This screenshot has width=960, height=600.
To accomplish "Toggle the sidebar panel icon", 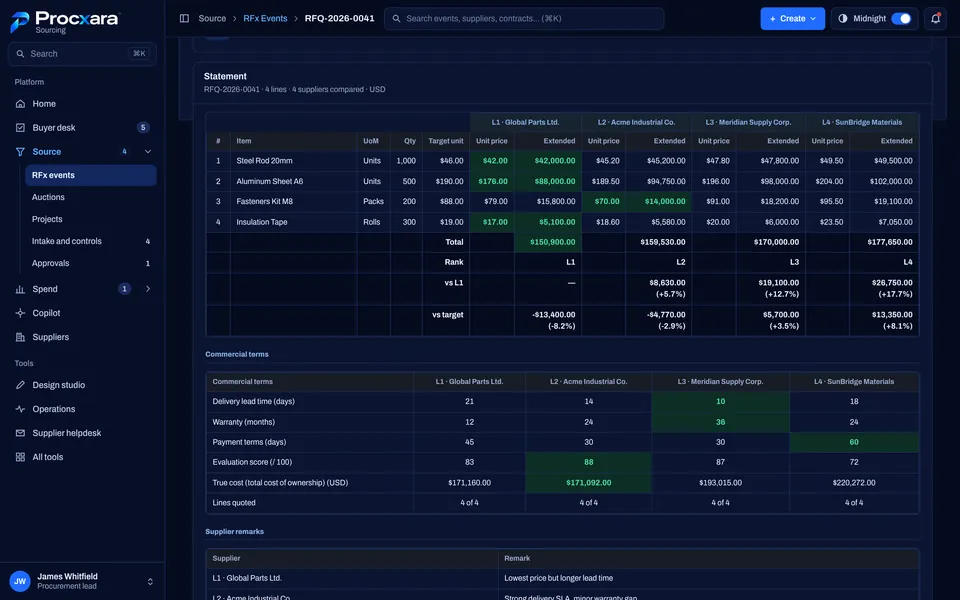I will [184, 18].
